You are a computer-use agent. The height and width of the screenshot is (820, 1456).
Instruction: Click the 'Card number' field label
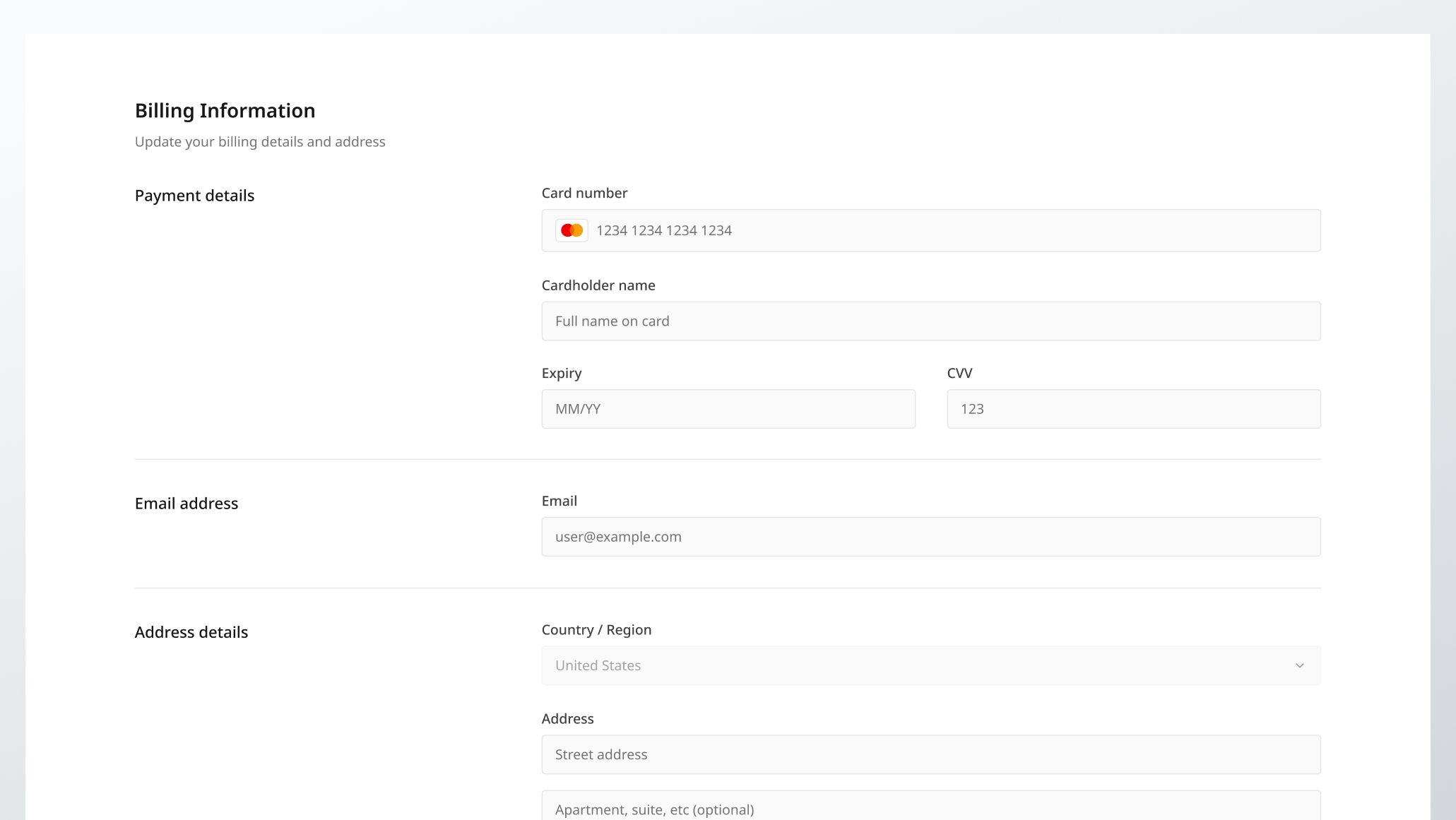(584, 193)
